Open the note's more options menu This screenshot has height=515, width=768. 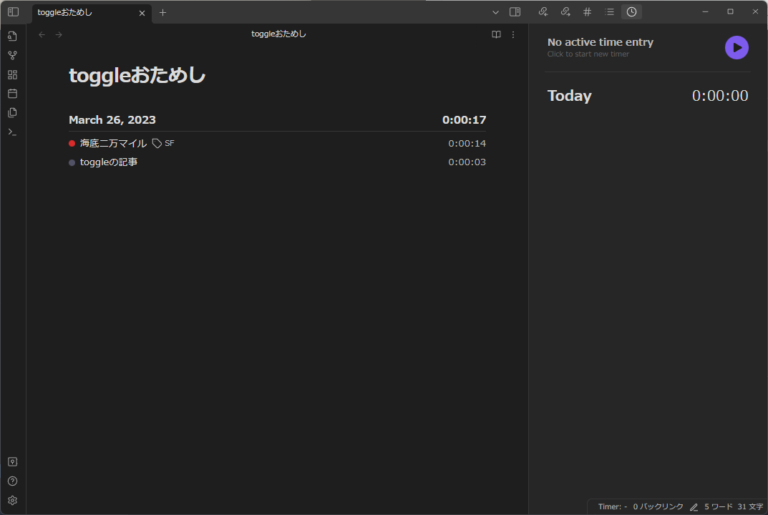click(514, 34)
